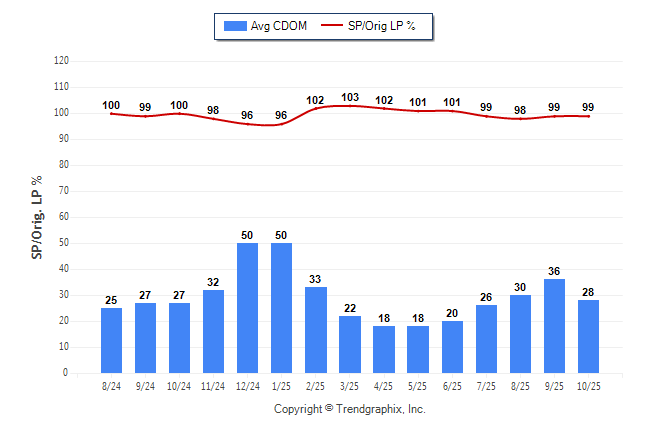Screen dimensions: 646x434
Task: Select the 8/24 bar with value 25
Action: point(112,340)
